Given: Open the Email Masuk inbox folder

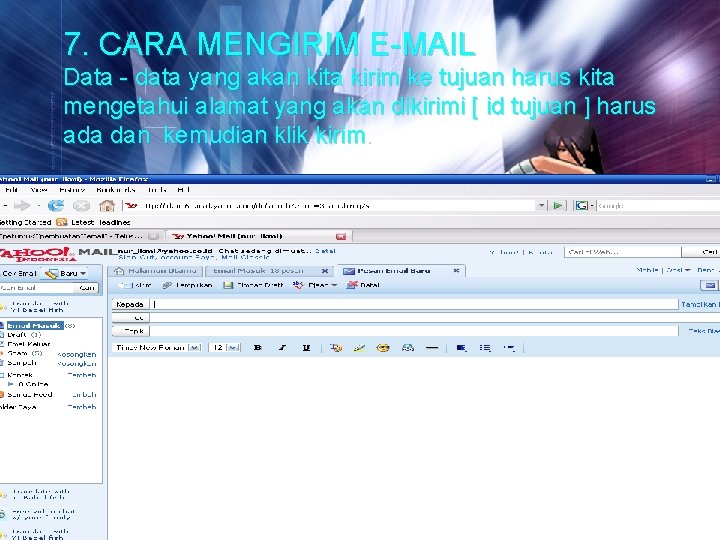Looking at the screenshot, I should pyautogui.click(x=34, y=326).
